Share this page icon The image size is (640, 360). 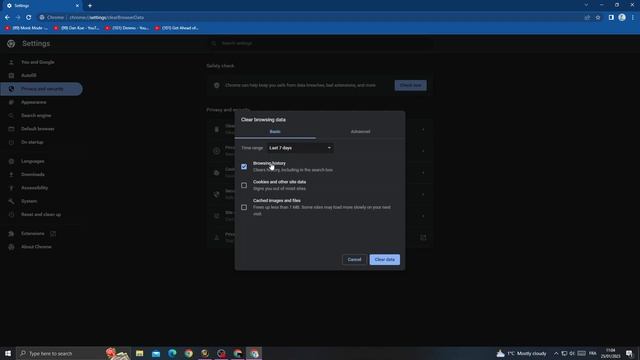(x=587, y=18)
